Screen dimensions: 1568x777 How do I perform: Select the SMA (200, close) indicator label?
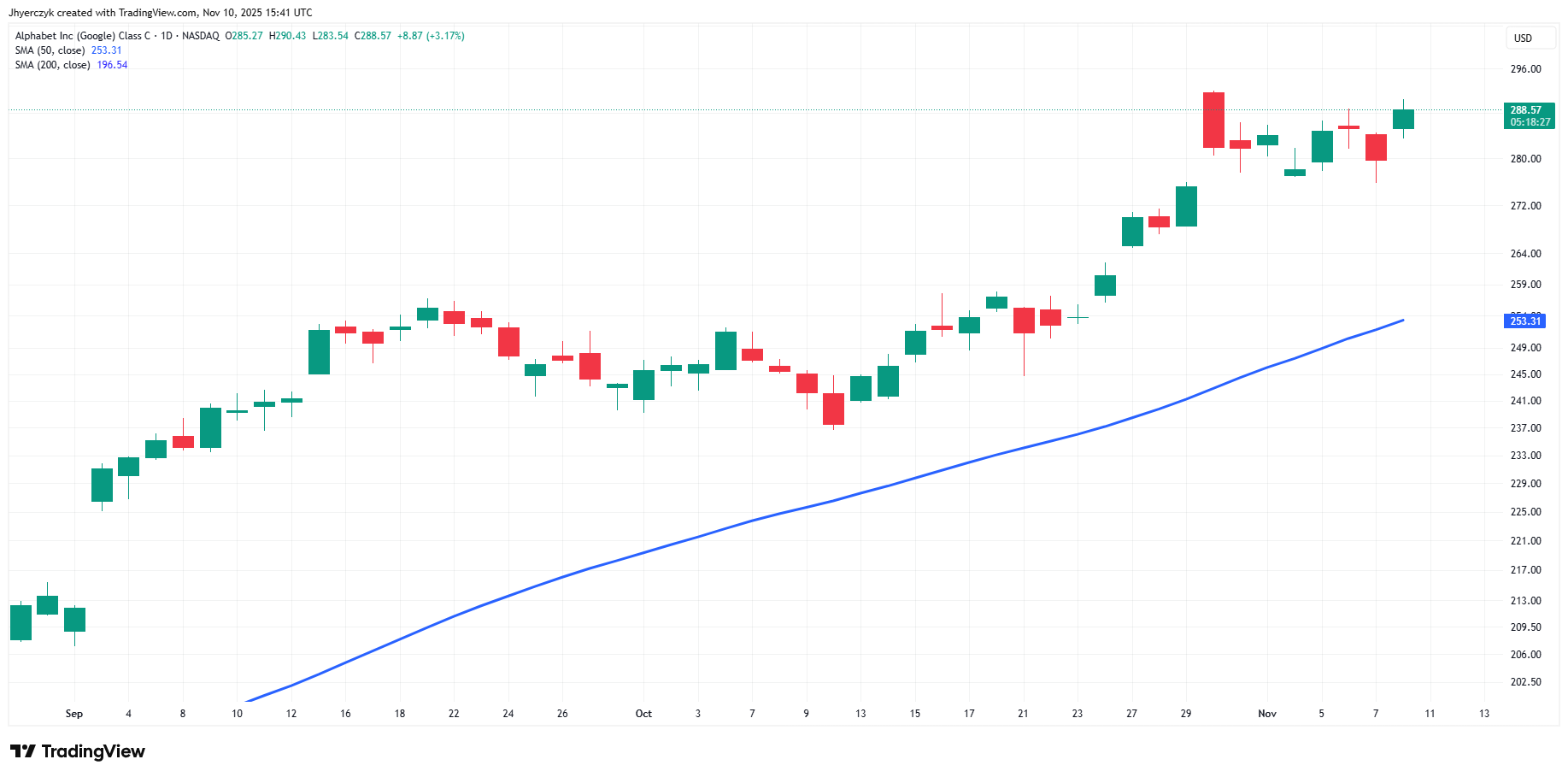52,65
